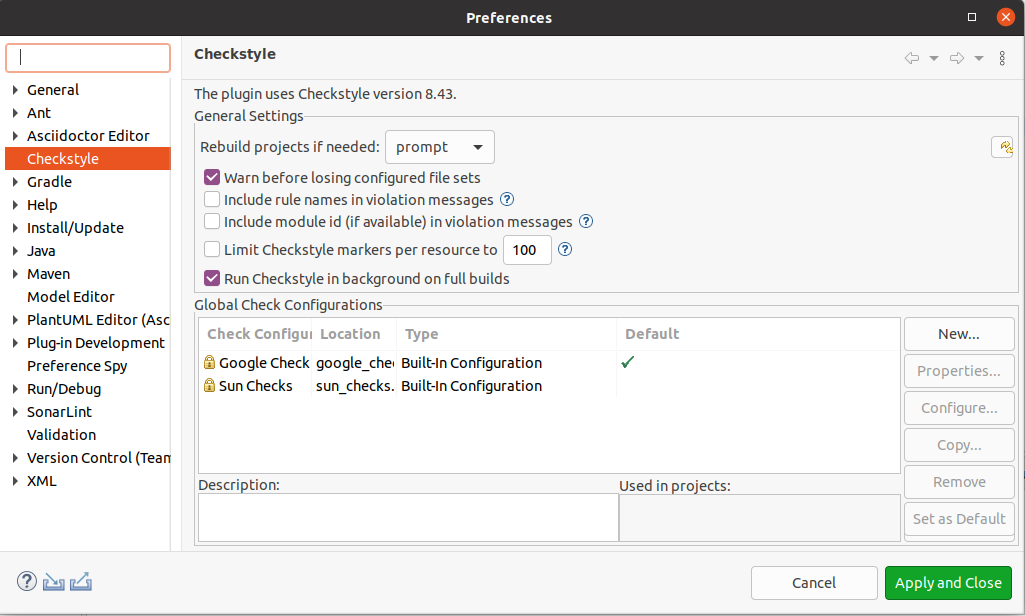Viewport: 1025px width, 616px height.
Task: Click the New... button
Action: point(959,334)
